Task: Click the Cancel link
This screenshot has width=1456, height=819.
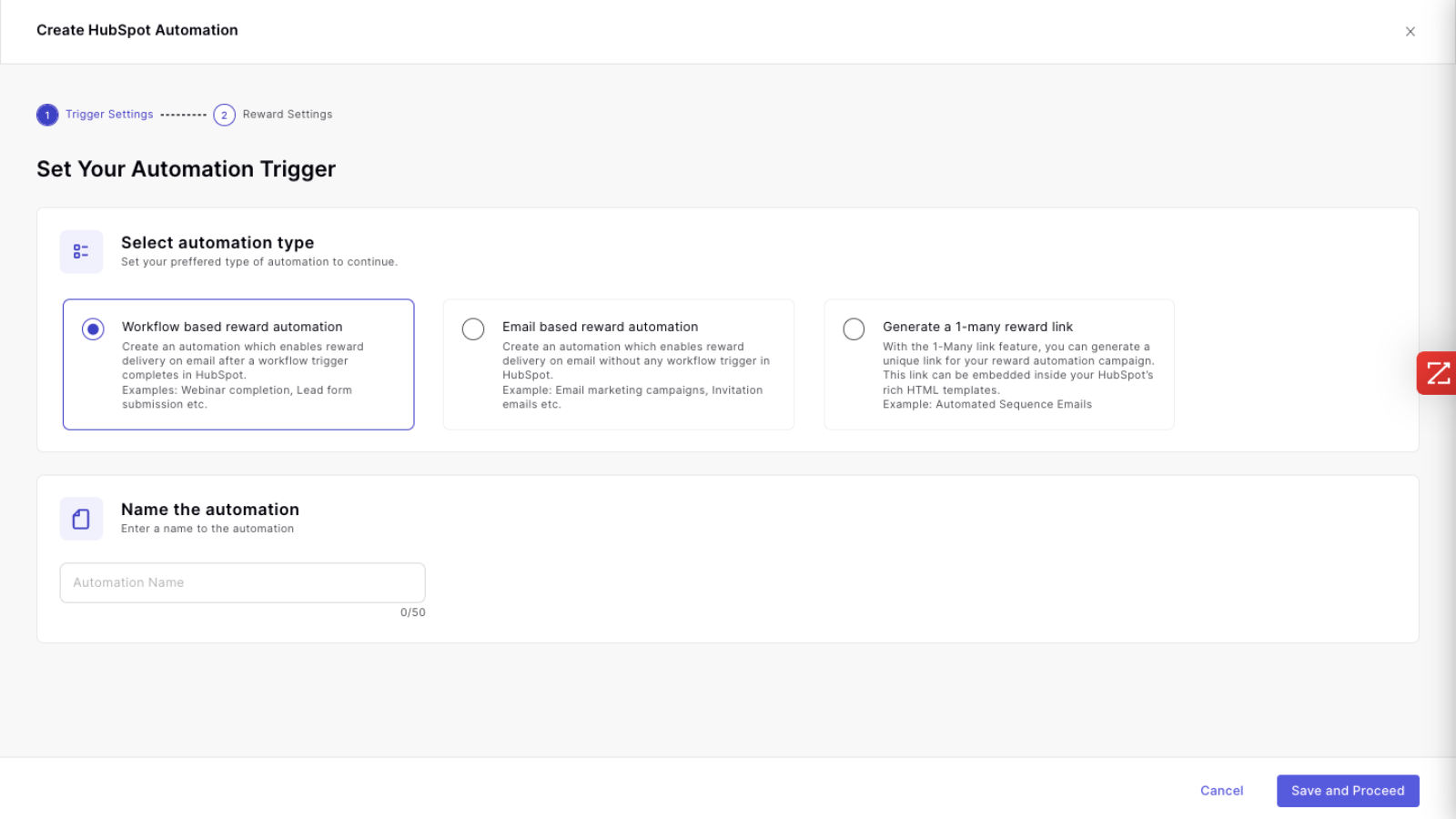Action: point(1221,791)
